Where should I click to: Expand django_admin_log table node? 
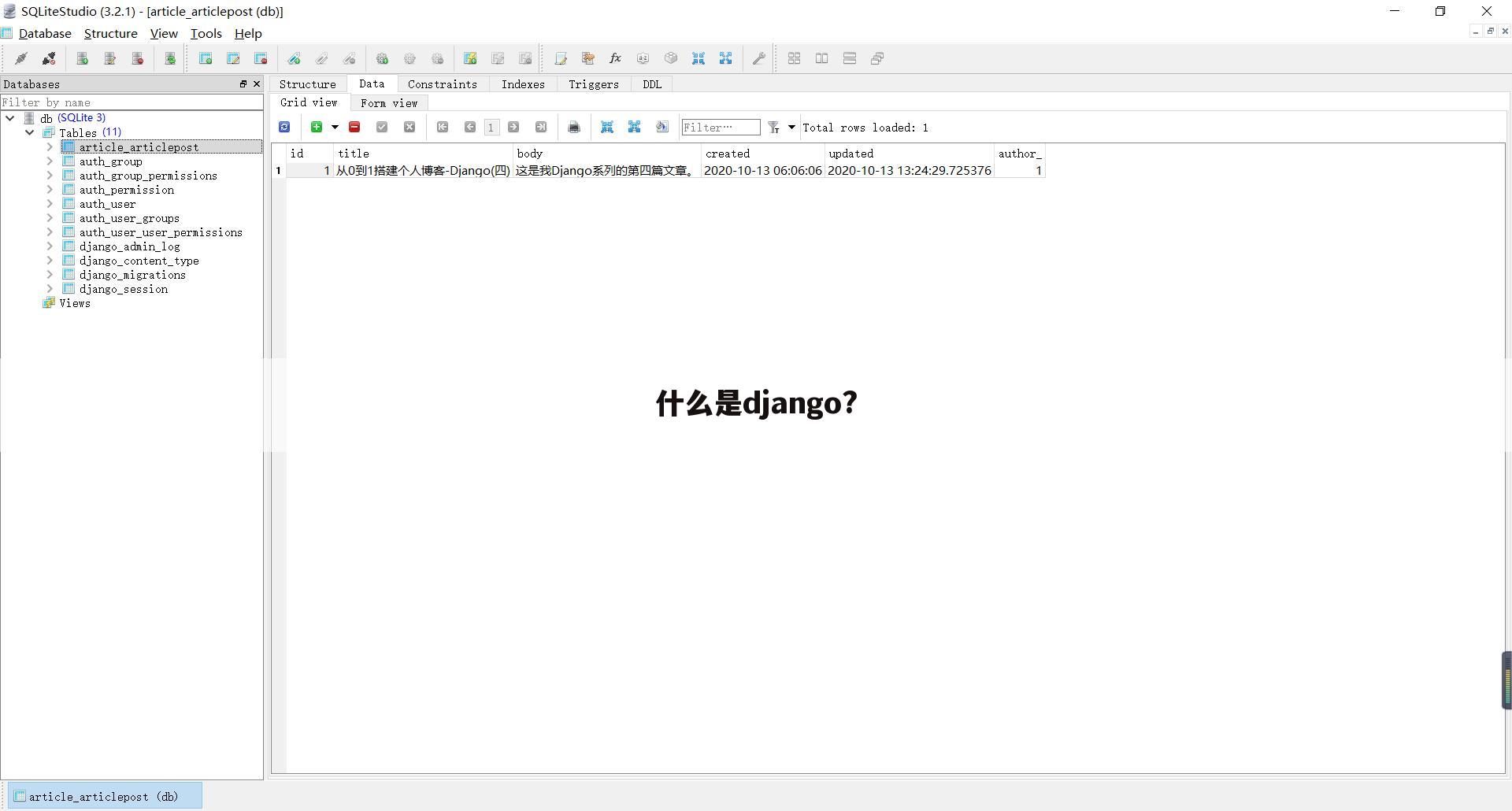(x=50, y=246)
